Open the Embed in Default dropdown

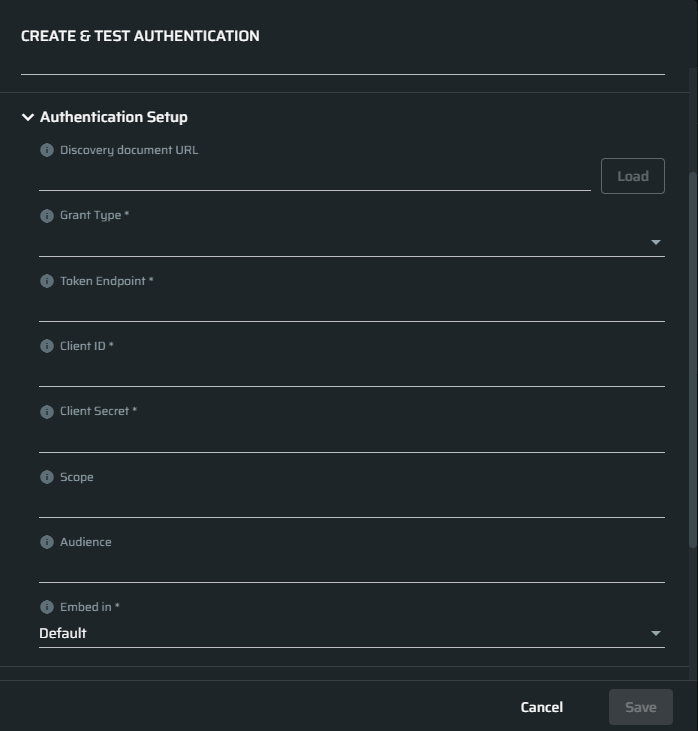pos(352,633)
